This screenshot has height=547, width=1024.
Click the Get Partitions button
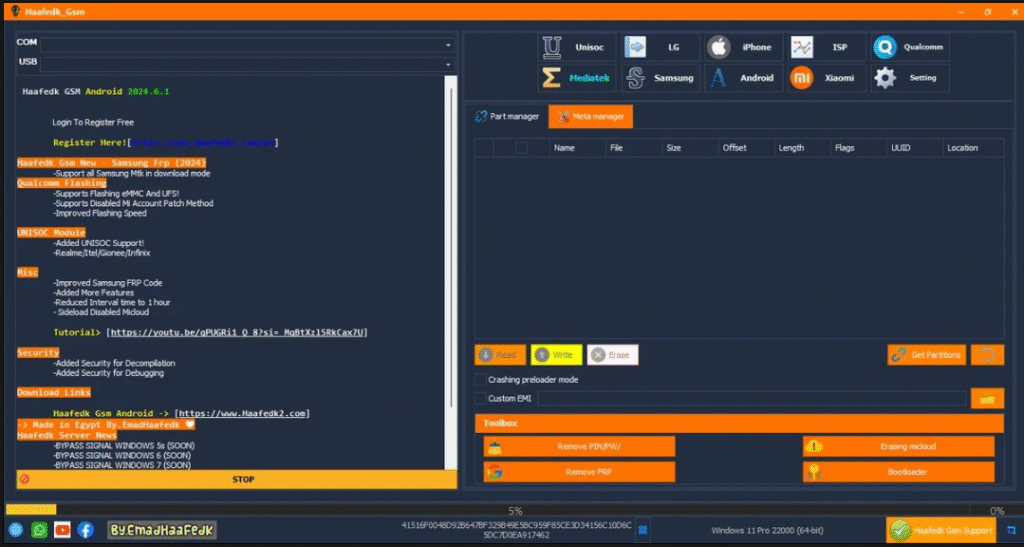(927, 355)
